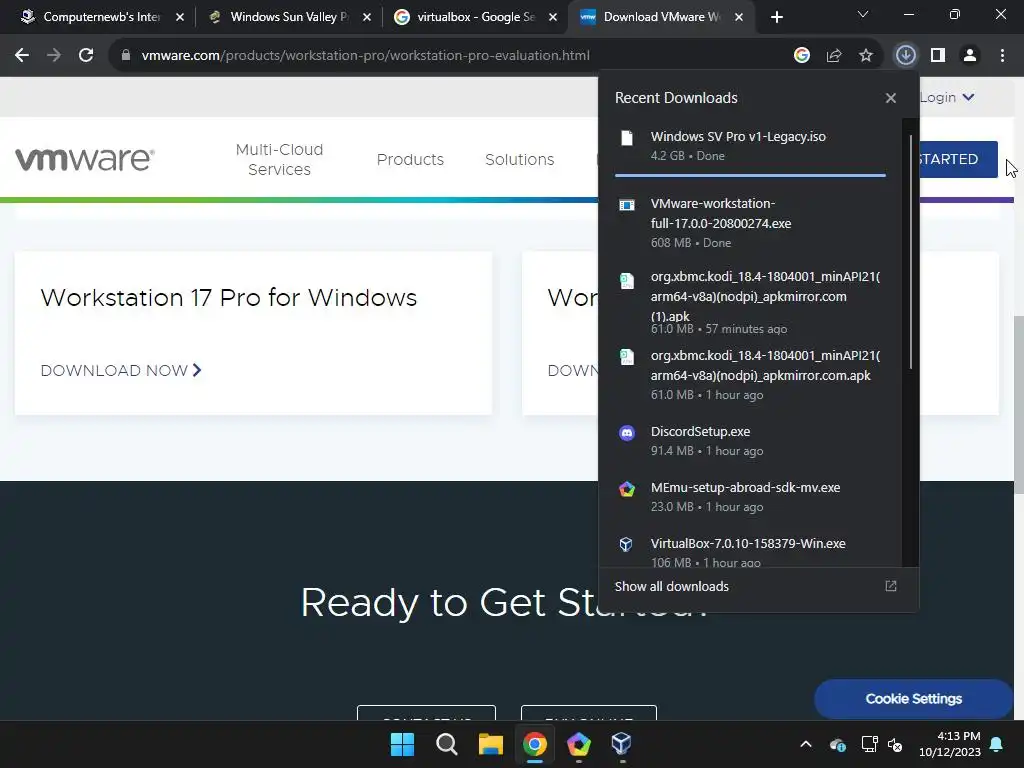Click the MEmu file icon in downloads

point(627,489)
